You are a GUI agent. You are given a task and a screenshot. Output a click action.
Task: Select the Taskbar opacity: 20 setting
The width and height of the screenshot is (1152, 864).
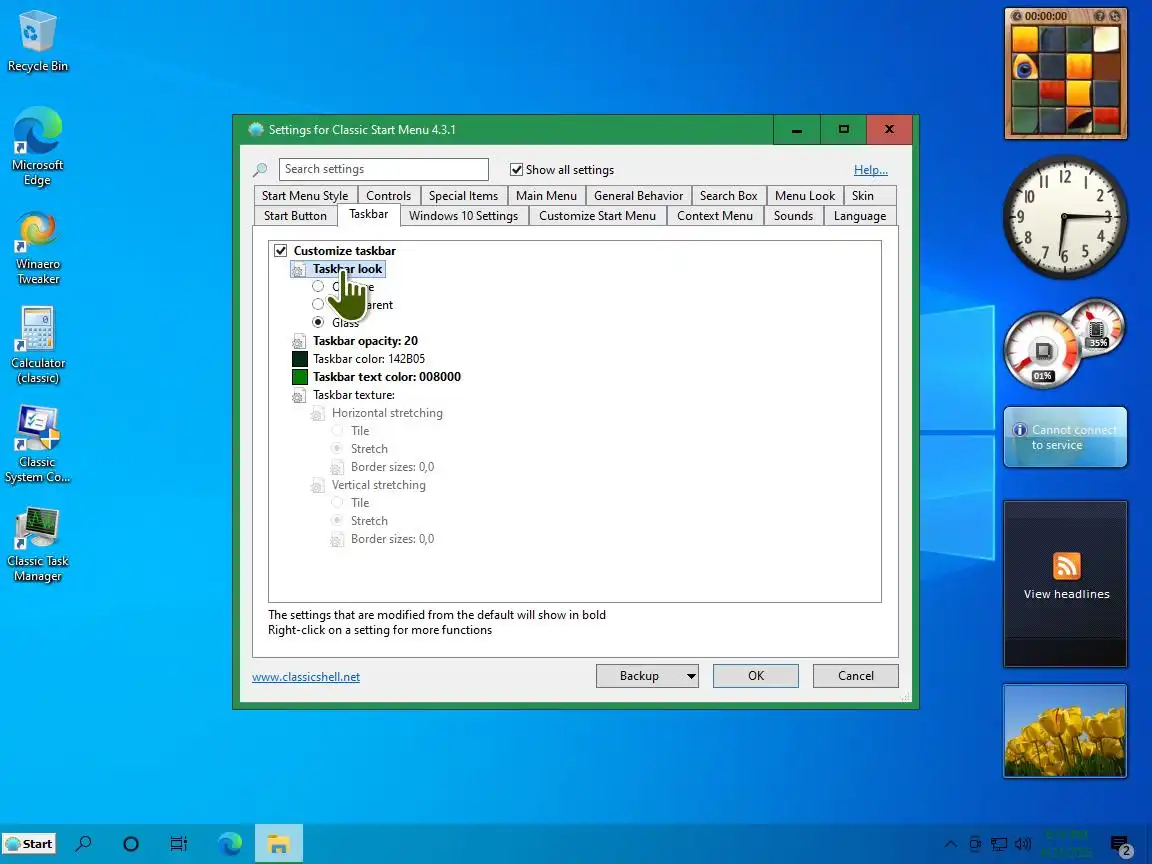tap(365, 341)
